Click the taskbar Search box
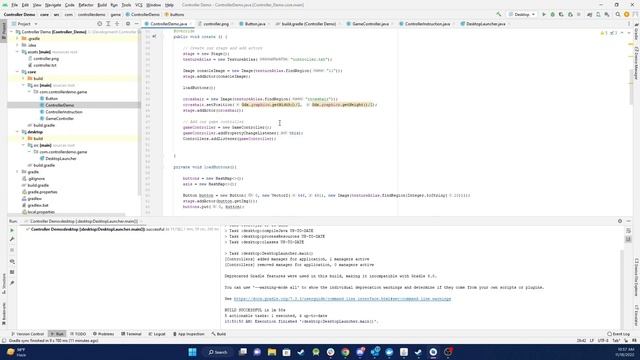 tap(218, 352)
